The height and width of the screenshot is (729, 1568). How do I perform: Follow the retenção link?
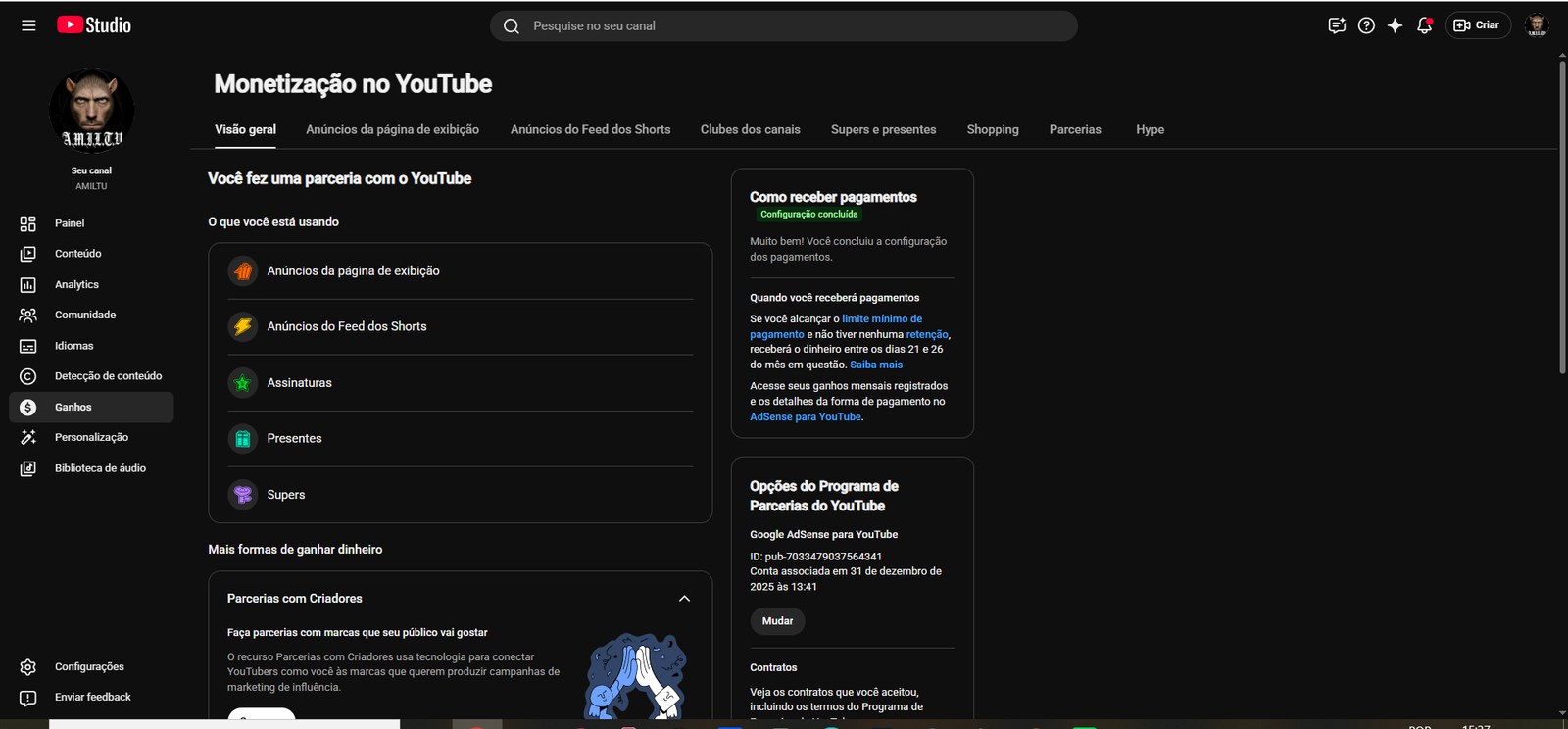point(927,335)
